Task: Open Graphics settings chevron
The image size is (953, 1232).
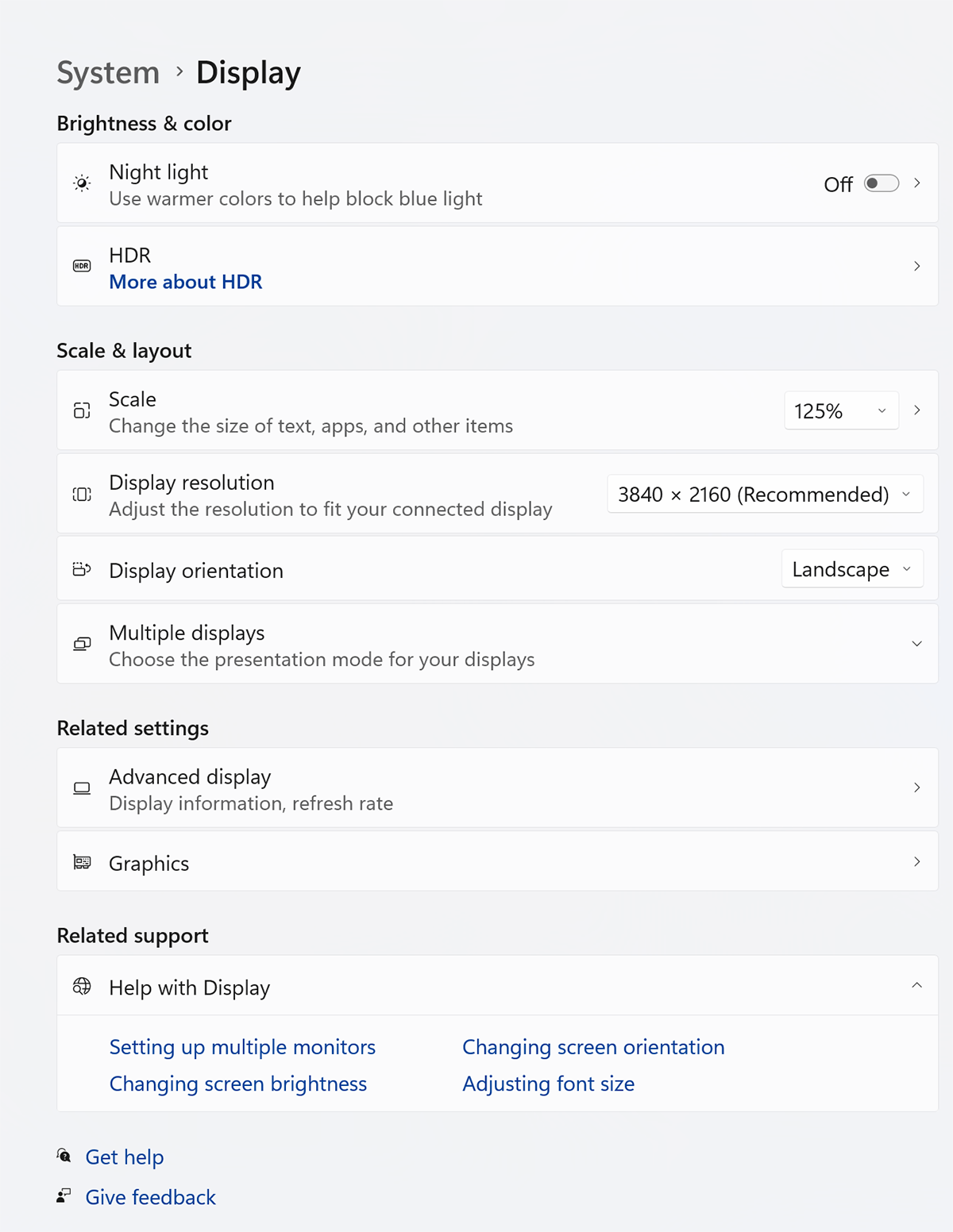Action: (x=917, y=861)
